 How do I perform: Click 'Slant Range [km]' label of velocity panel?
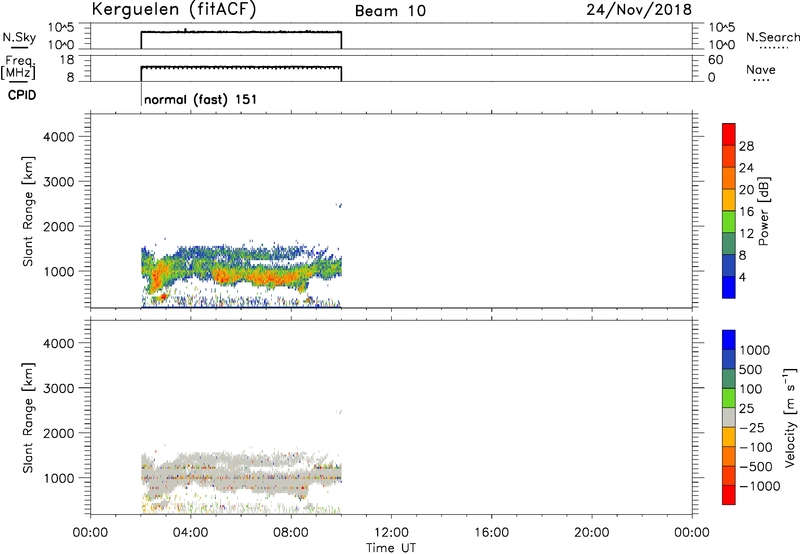[x=28, y=418]
